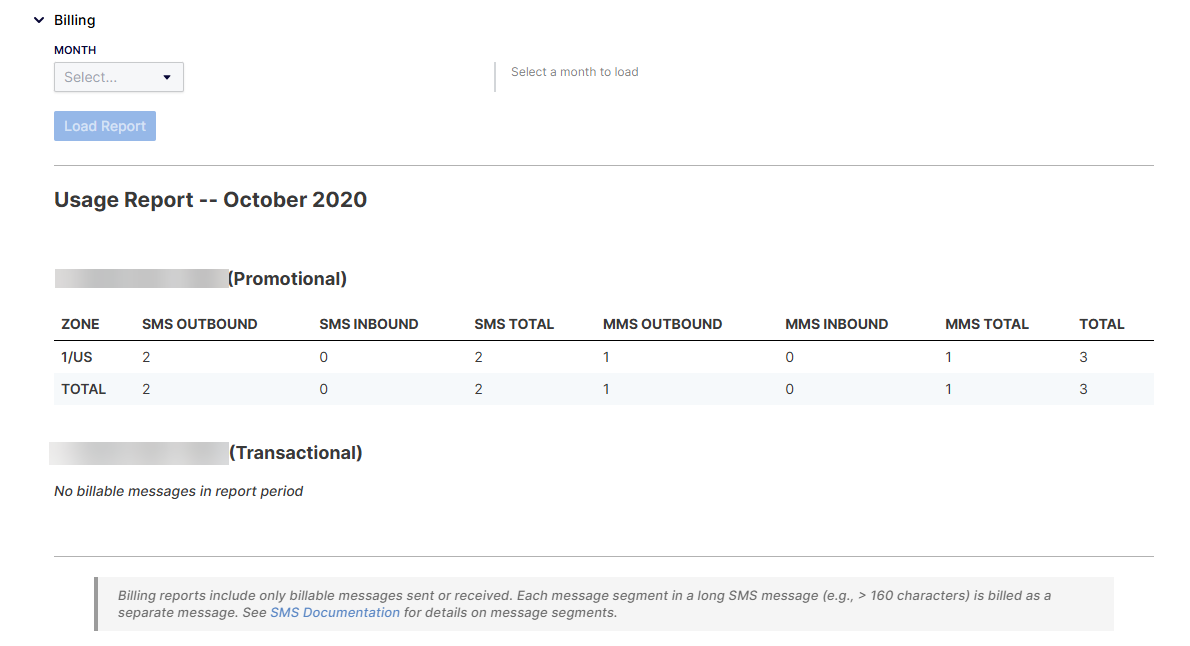Click the ZONE column header
This screenshot has width=1190, height=646.
coord(80,324)
